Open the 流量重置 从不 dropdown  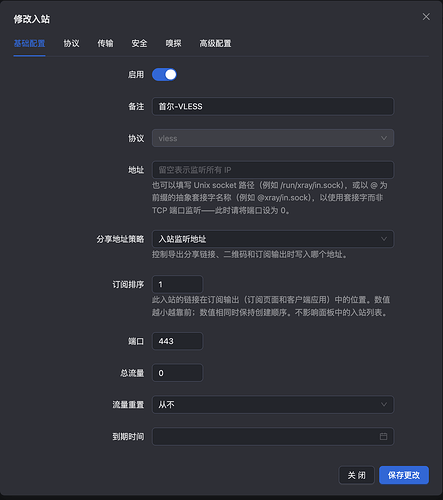(273, 404)
